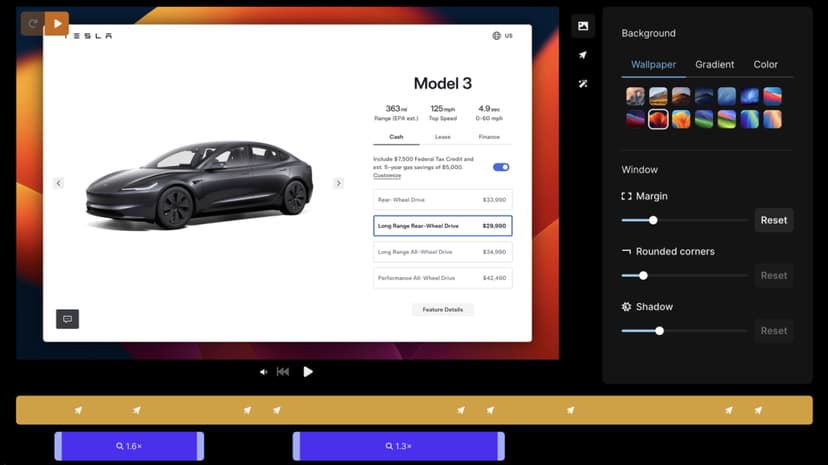This screenshot has height=465, width=828.
Task: Jump to the start with skip-back icon
Action: (x=283, y=372)
